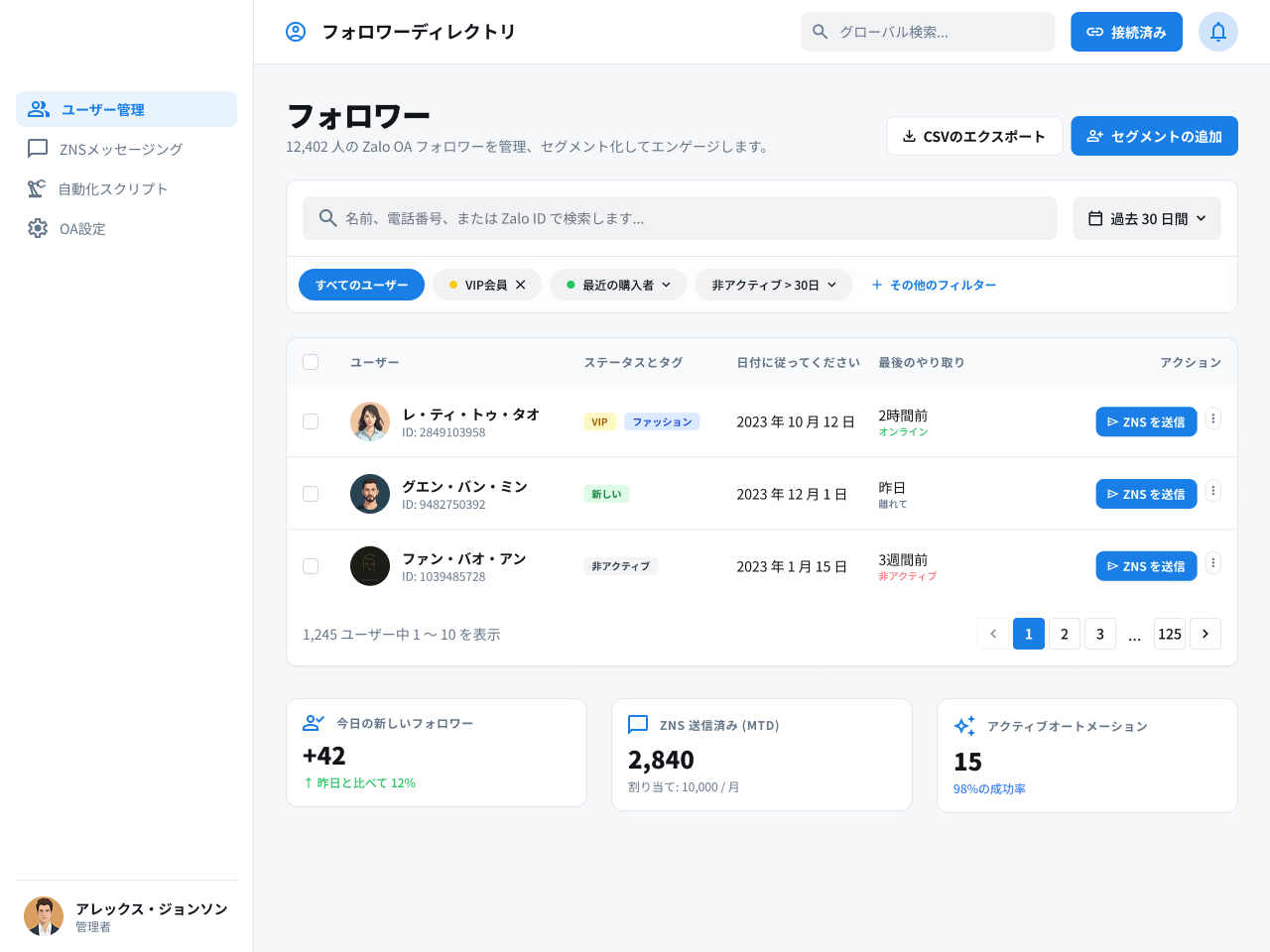Click the 今日の新しいフォロワー card icon
The width and height of the screenshot is (1270, 952).
click(314, 723)
